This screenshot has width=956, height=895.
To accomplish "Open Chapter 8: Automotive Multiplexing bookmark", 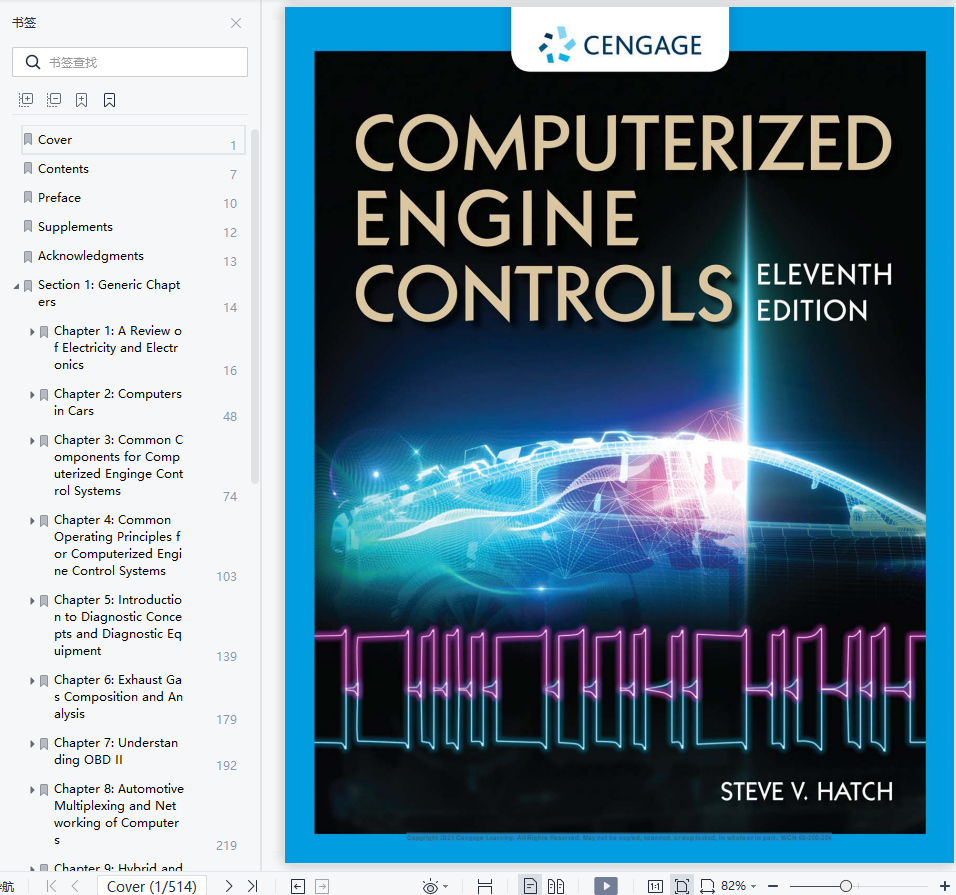I will (119, 814).
